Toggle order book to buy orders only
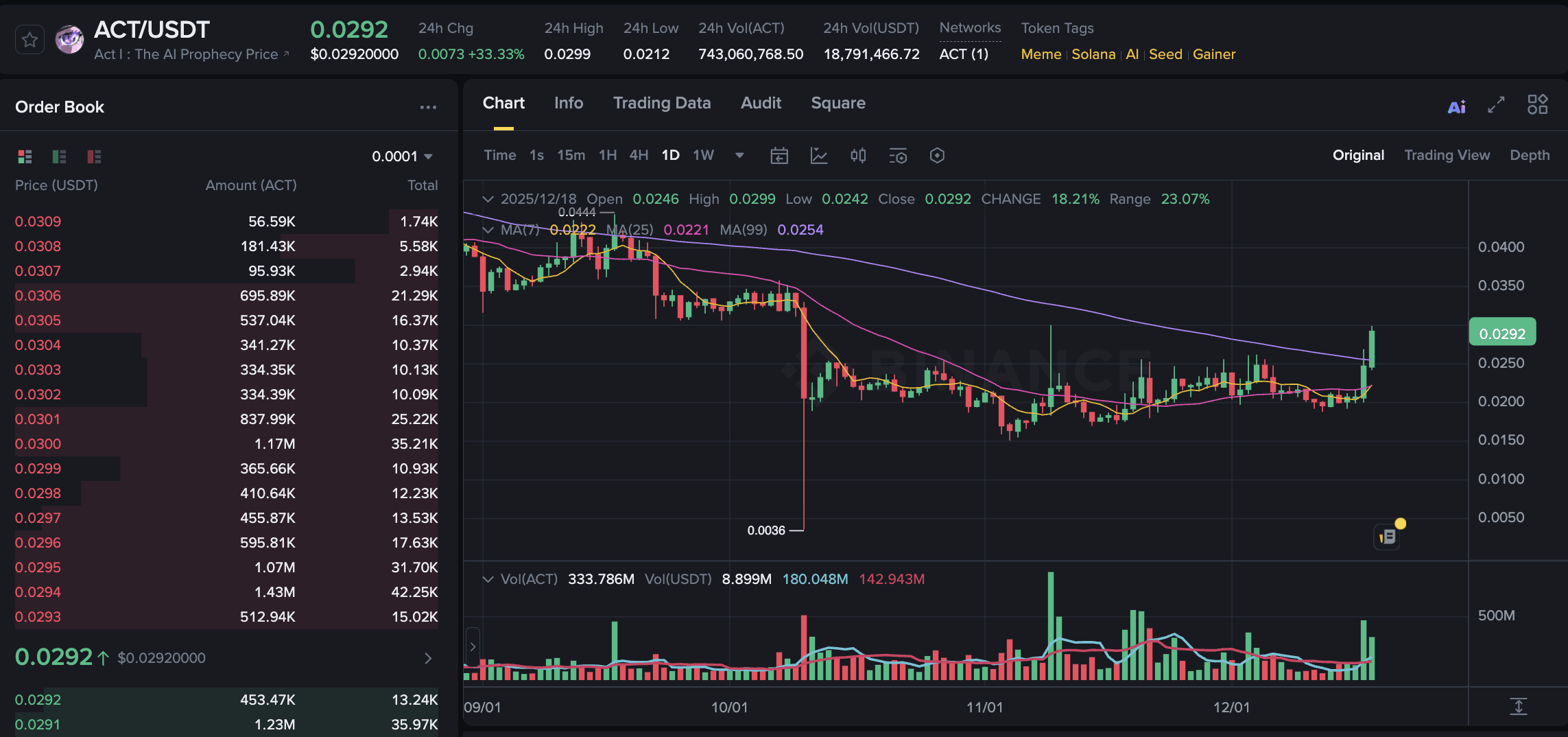Viewport: 1568px width, 737px height. 59,156
